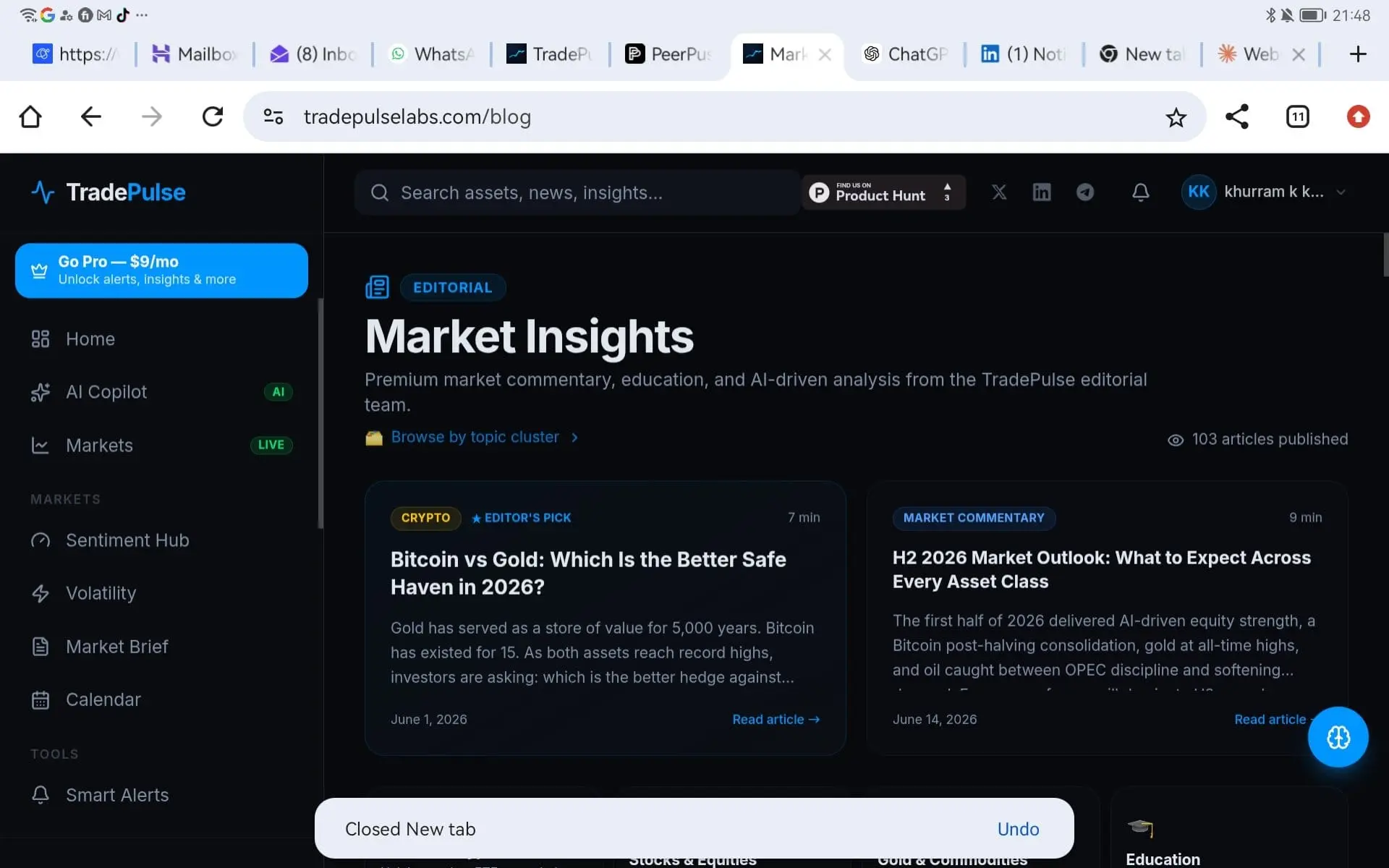Switch to the ChatGPT tab
This screenshot has height=868, width=1389.
tap(905, 54)
